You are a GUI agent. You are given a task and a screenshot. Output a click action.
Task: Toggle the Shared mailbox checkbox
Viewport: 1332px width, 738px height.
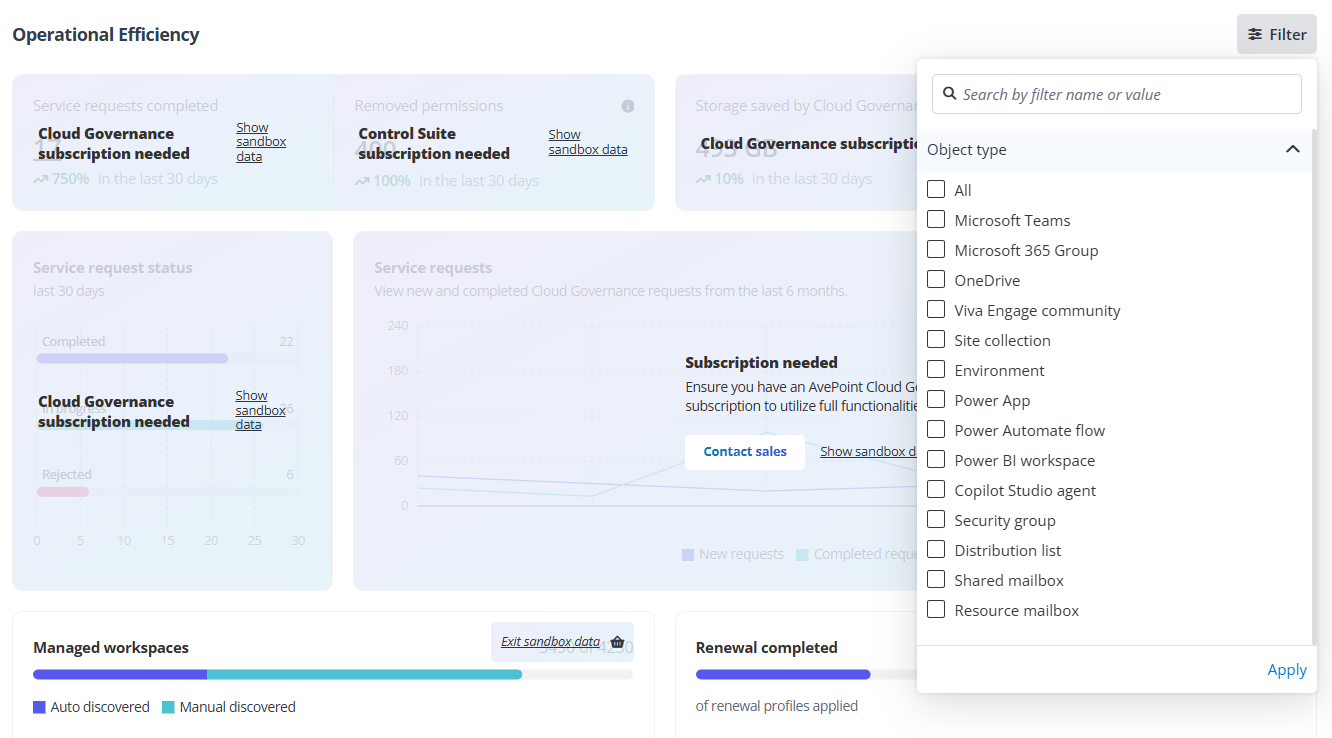[936, 579]
